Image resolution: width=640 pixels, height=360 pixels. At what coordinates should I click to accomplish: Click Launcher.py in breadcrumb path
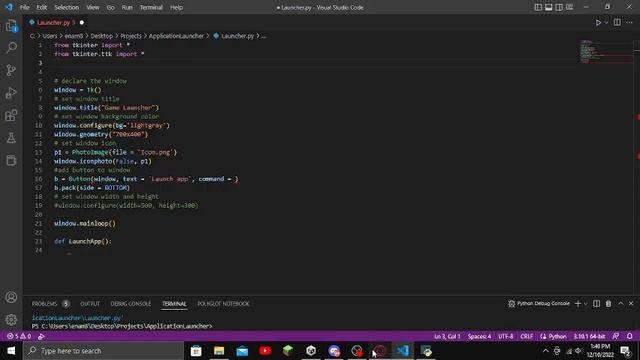[x=237, y=36]
